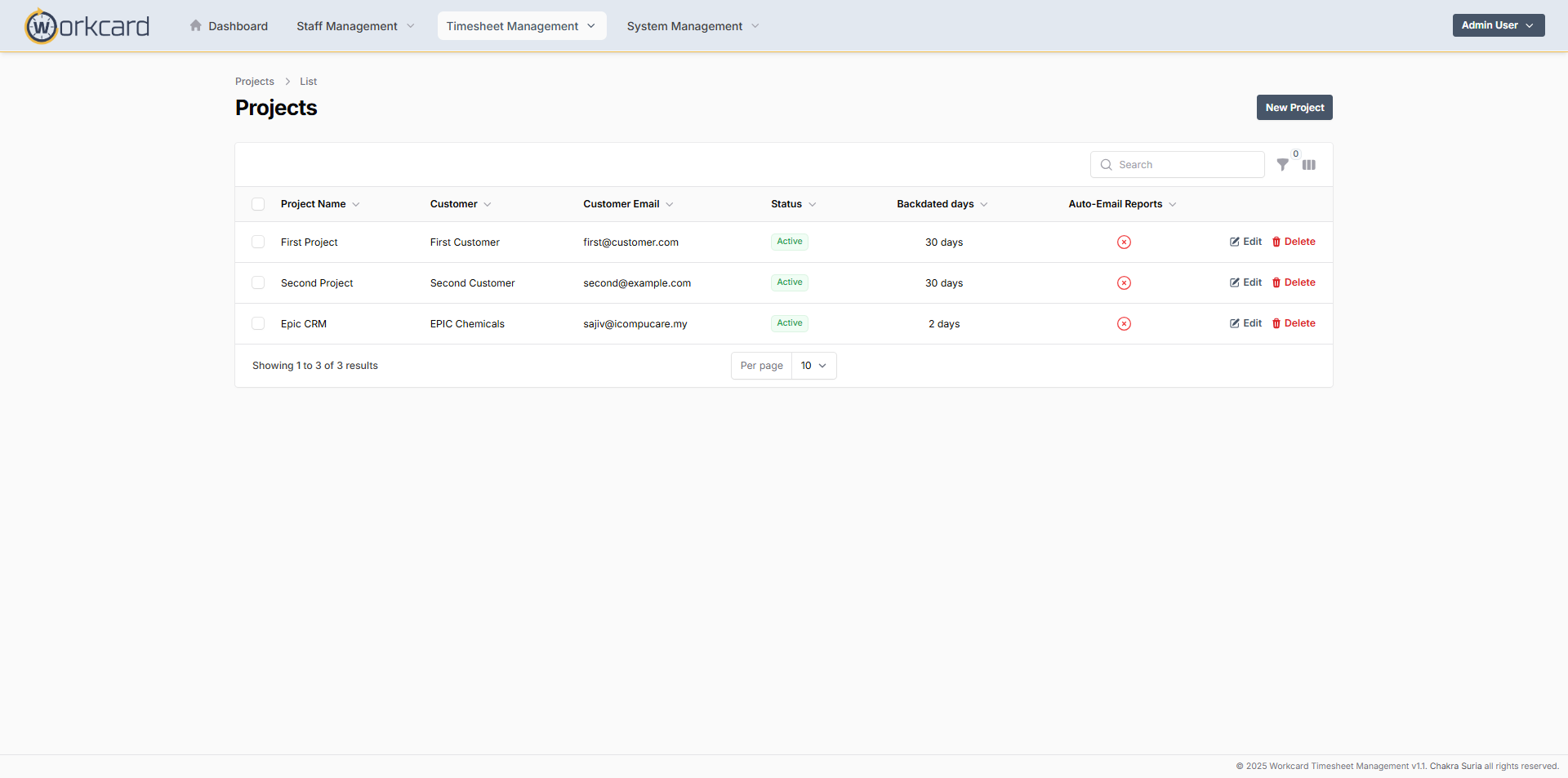The height and width of the screenshot is (778, 1568).
Task: Open the Per page dropdown
Action: pyautogui.click(x=813, y=366)
